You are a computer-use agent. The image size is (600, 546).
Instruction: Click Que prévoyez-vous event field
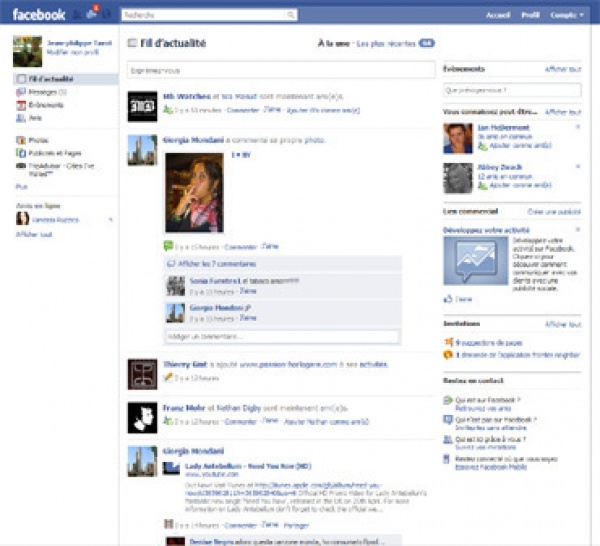click(x=512, y=90)
